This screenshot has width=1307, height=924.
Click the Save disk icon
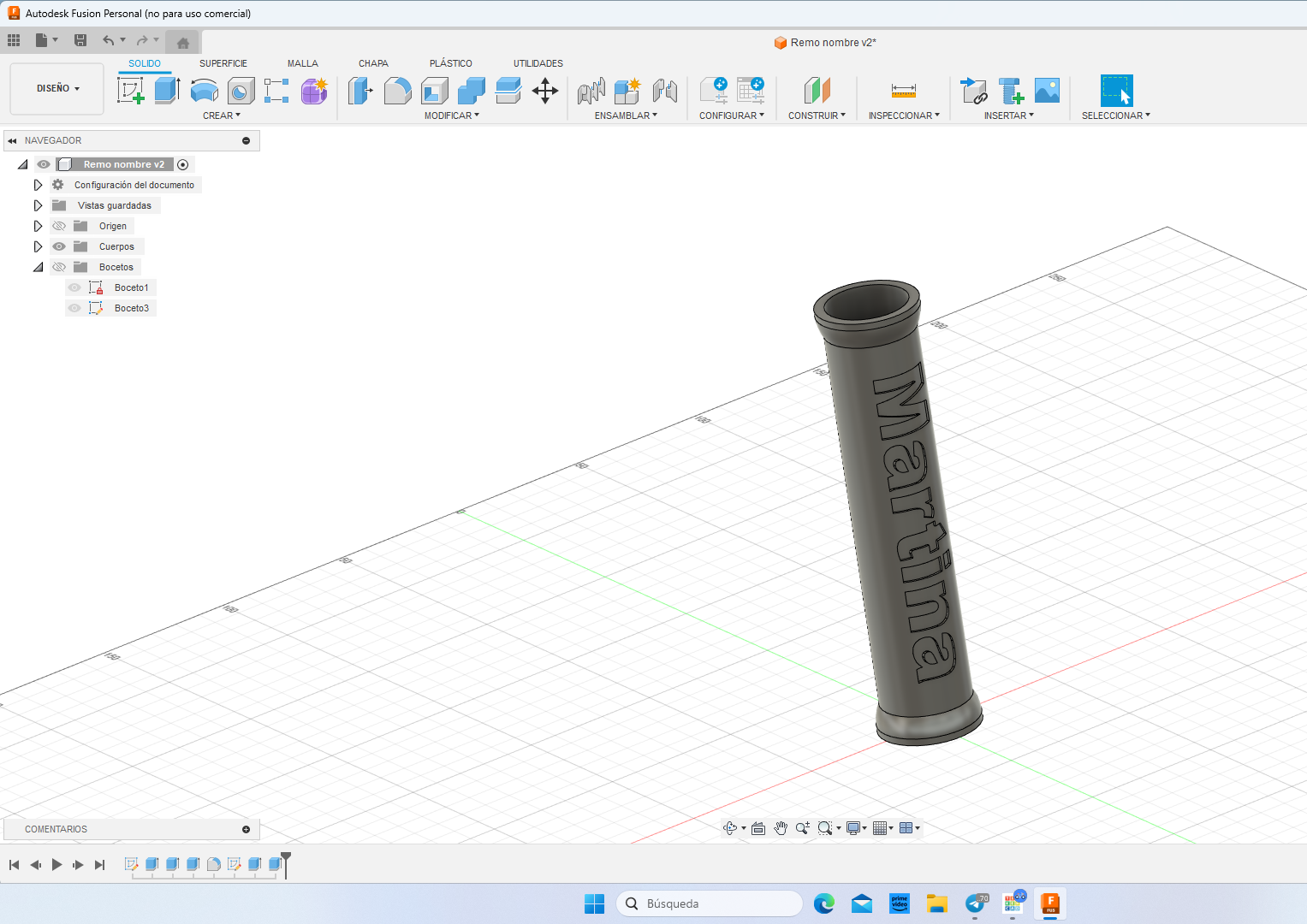(80, 40)
